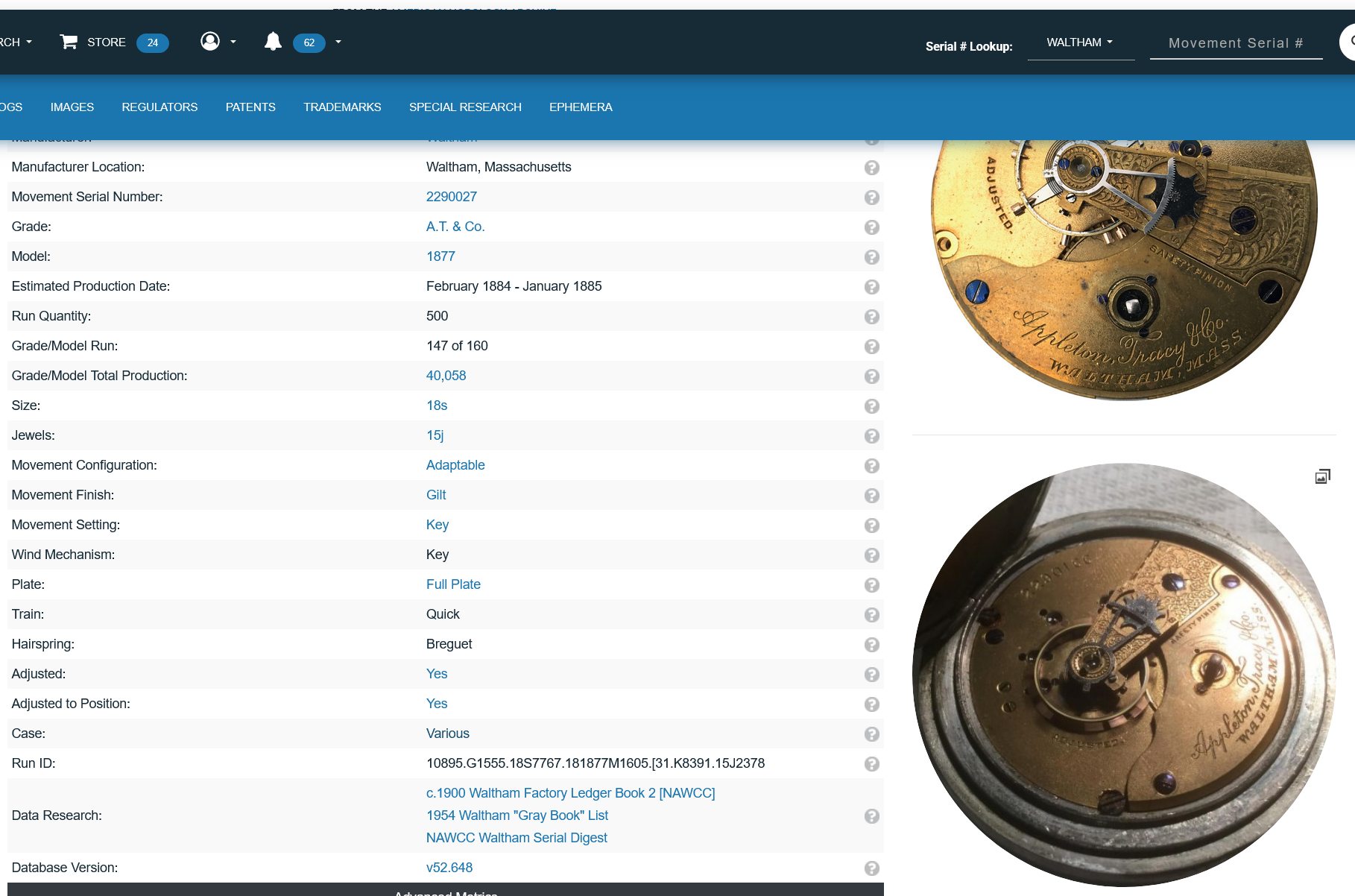Select the Run ID value text
Image resolution: width=1355 pixels, height=896 pixels.
[x=596, y=763]
